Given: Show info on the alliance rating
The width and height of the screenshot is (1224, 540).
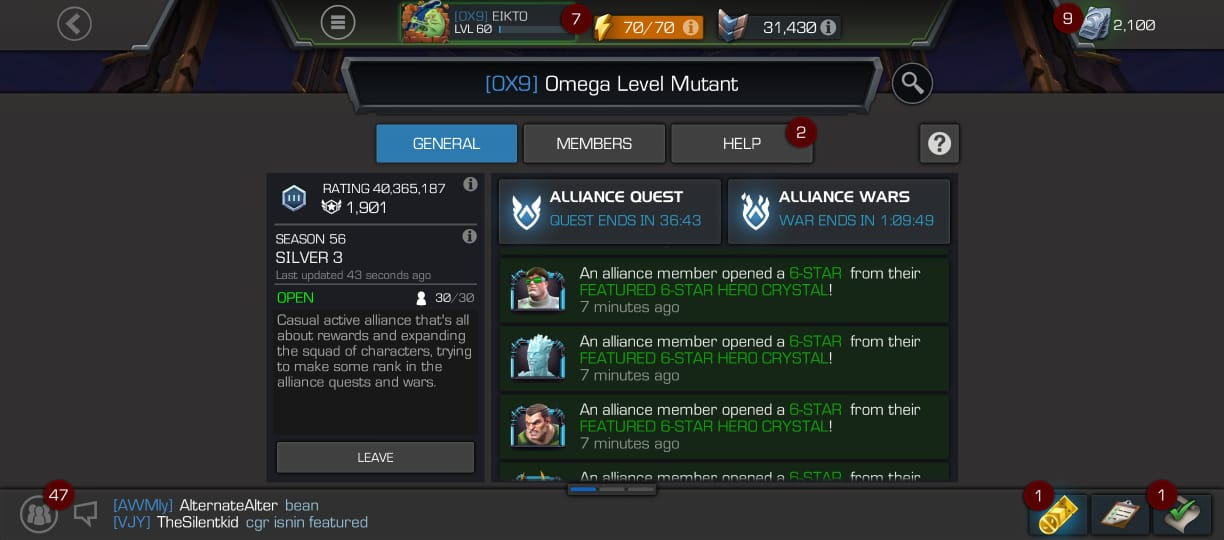Looking at the screenshot, I should (x=470, y=185).
